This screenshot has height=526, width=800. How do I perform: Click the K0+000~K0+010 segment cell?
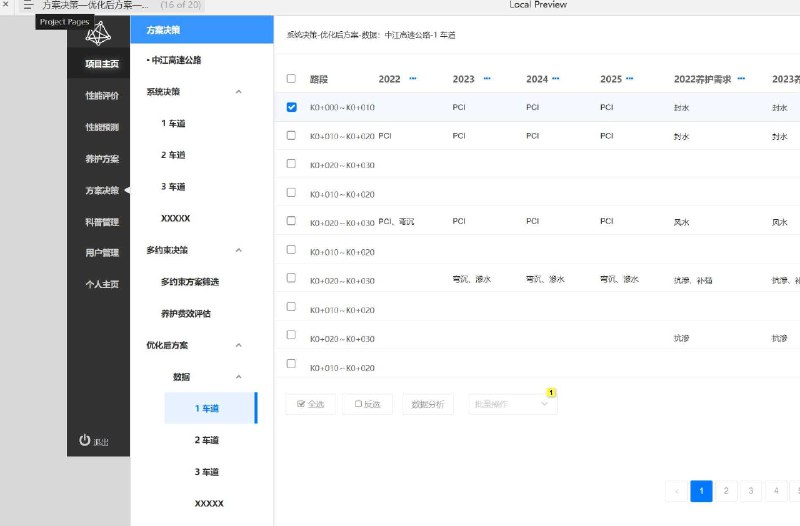click(342, 108)
